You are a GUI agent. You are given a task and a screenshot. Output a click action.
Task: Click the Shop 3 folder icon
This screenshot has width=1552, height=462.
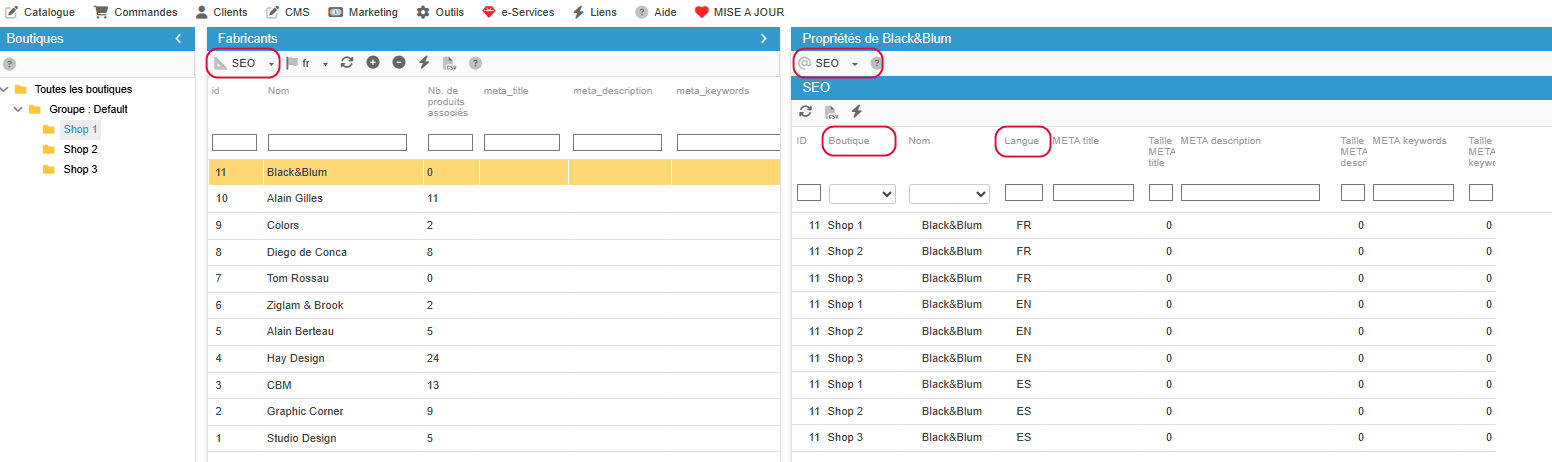[49, 169]
